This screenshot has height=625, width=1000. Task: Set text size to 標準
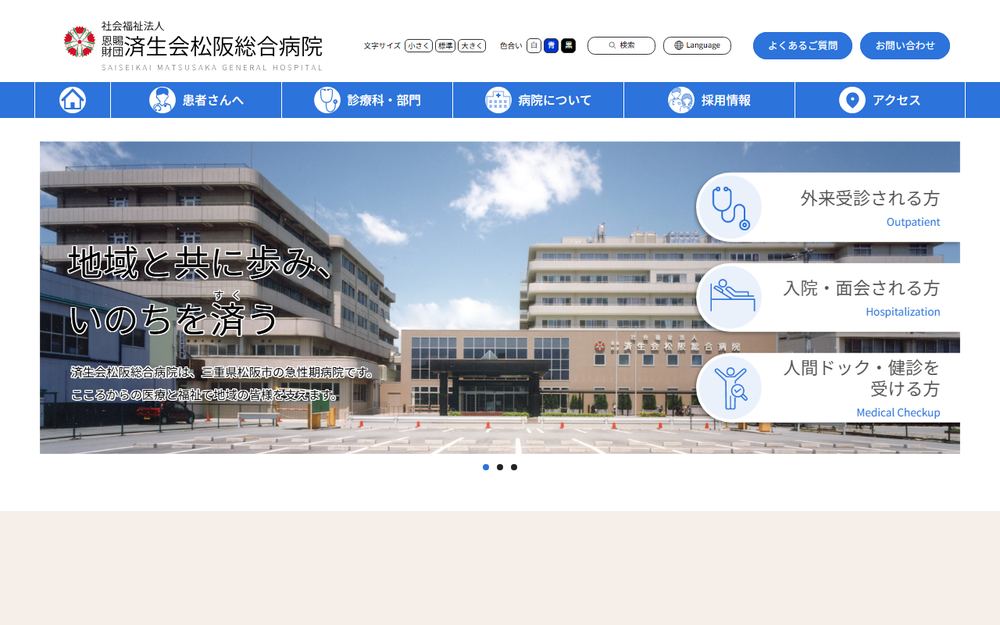tap(445, 46)
